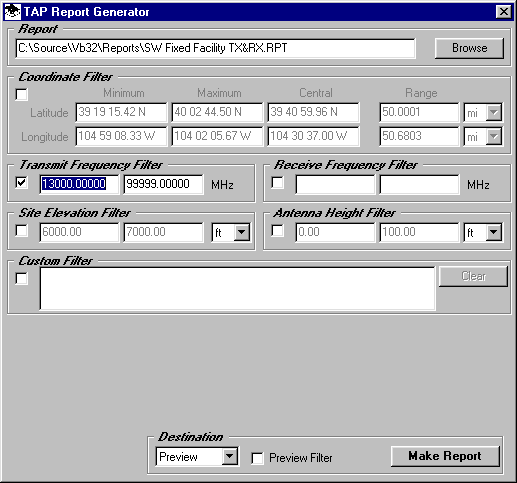Click the TAP application icon in title bar
The image size is (517, 483).
coord(13,12)
